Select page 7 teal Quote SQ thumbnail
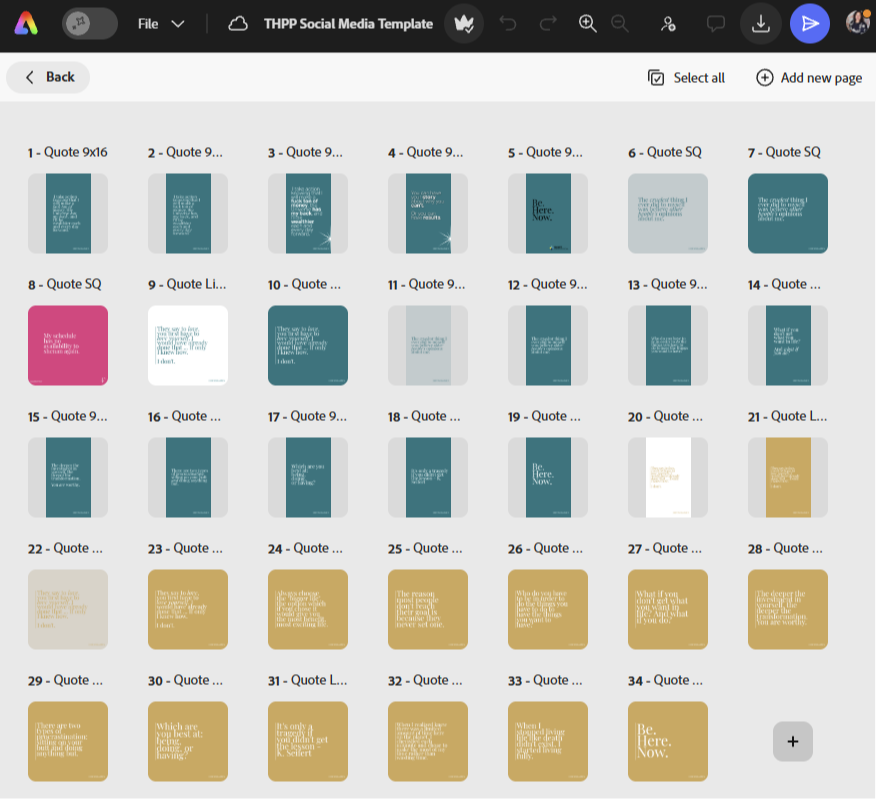Image resolution: width=876 pixels, height=799 pixels. pos(788,213)
